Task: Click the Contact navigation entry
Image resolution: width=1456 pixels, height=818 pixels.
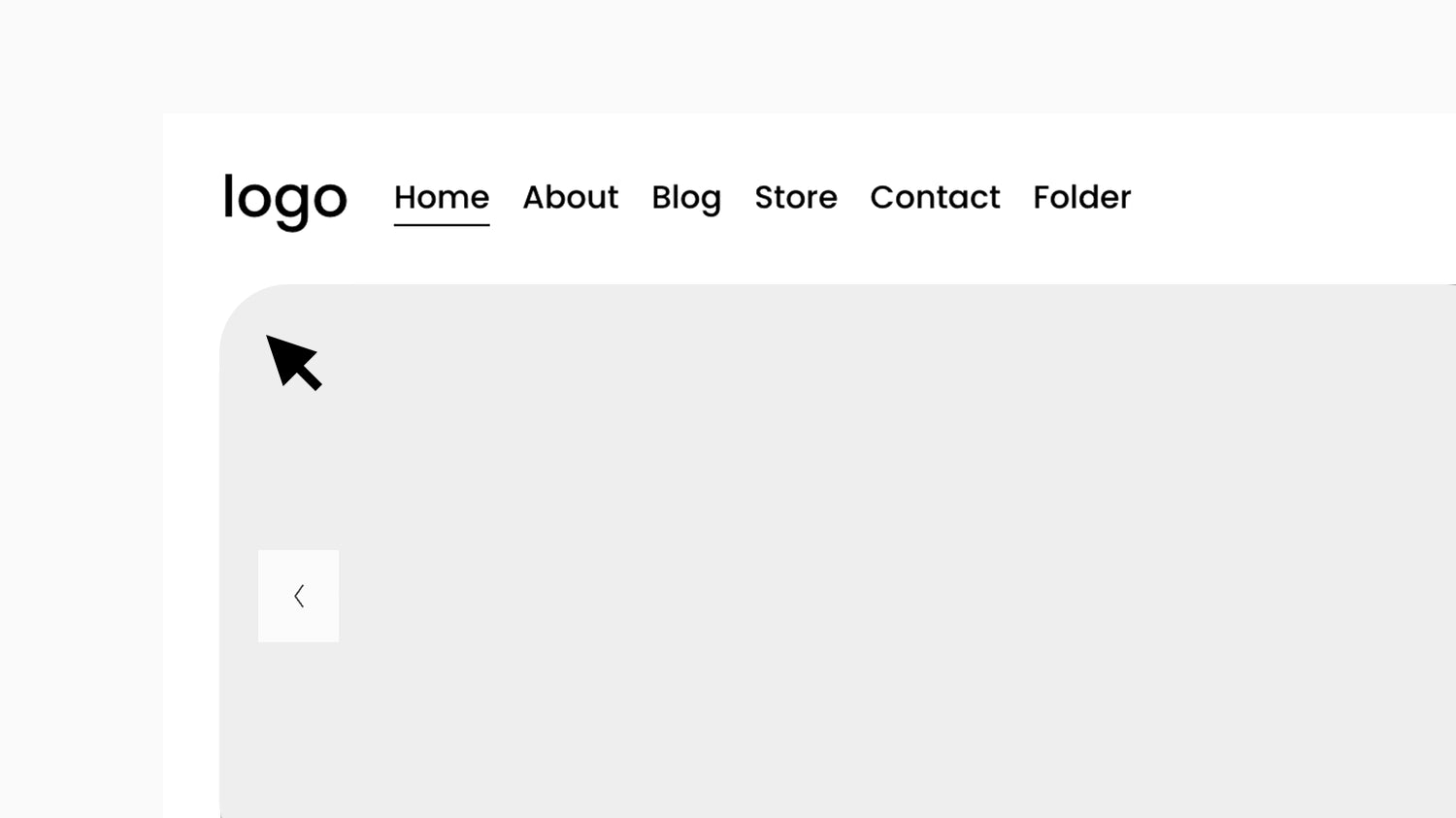Action: (935, 197)
